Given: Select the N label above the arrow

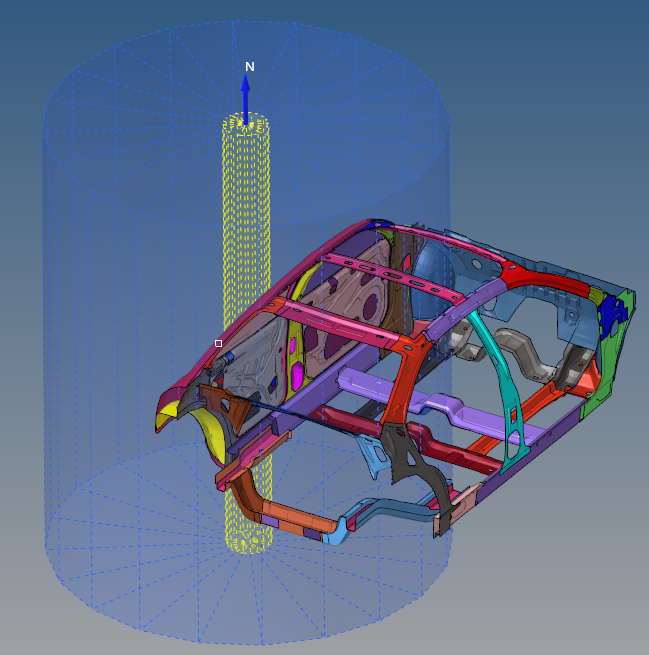Looking at the screenshot, I should (x=250, y=67).
